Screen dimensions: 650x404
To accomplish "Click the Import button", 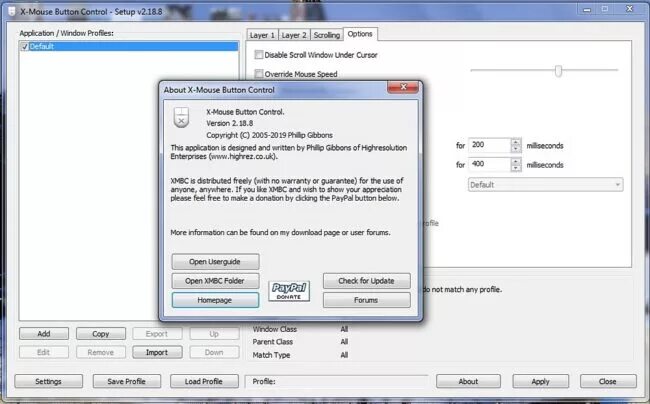I will [157, 352].
